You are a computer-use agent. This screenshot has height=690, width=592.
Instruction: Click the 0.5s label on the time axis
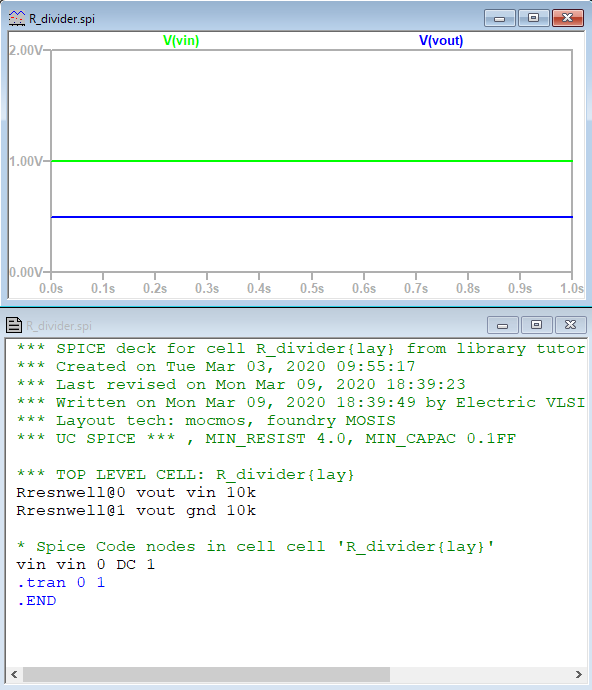312,289
